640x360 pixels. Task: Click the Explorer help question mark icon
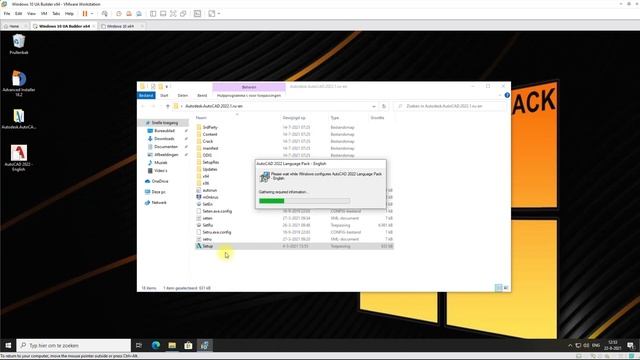click(507, 95)
